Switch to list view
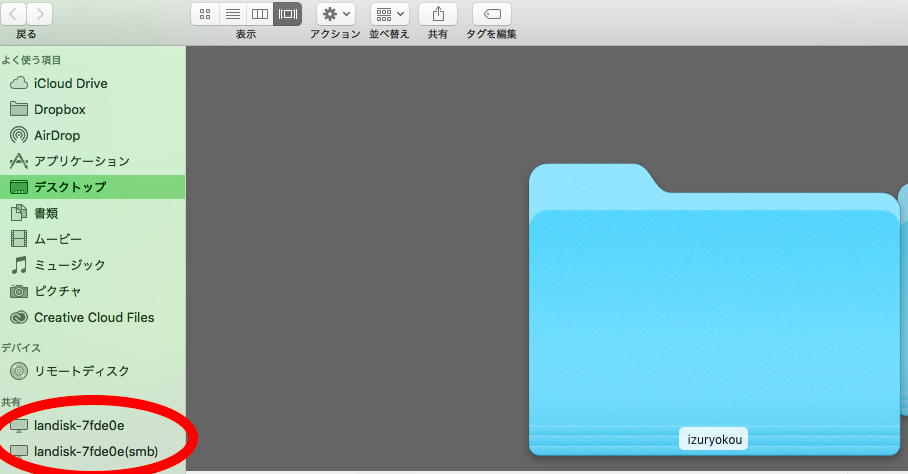The width and height of the screenshot is (908, 474). (x=233, y=14)
